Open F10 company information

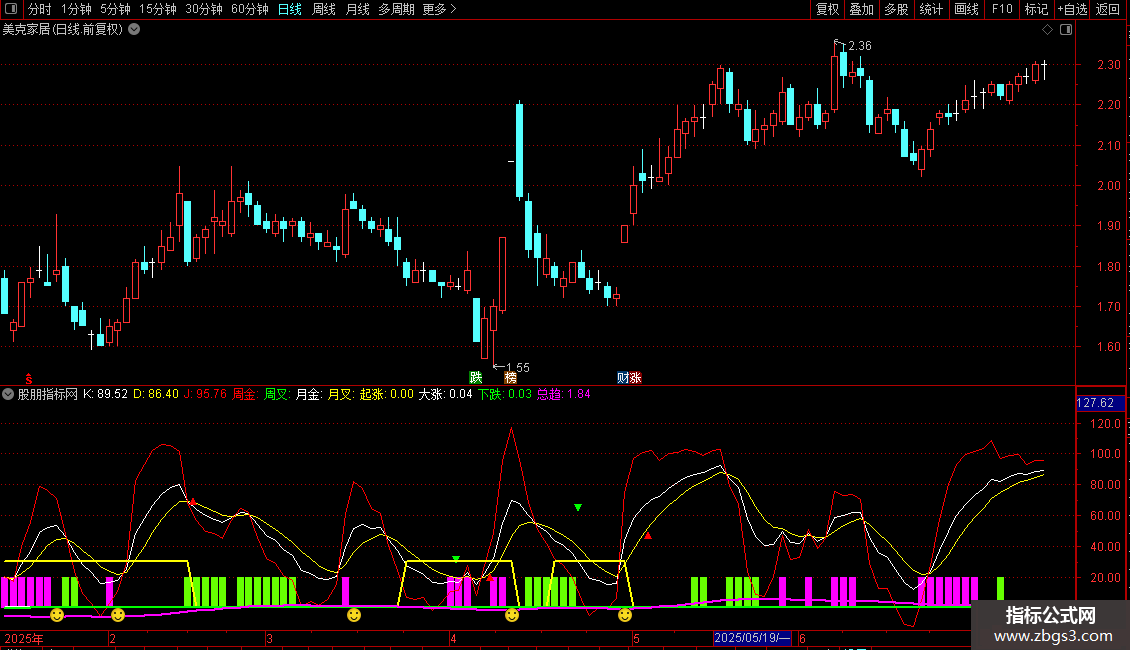tap(1002, 9)
